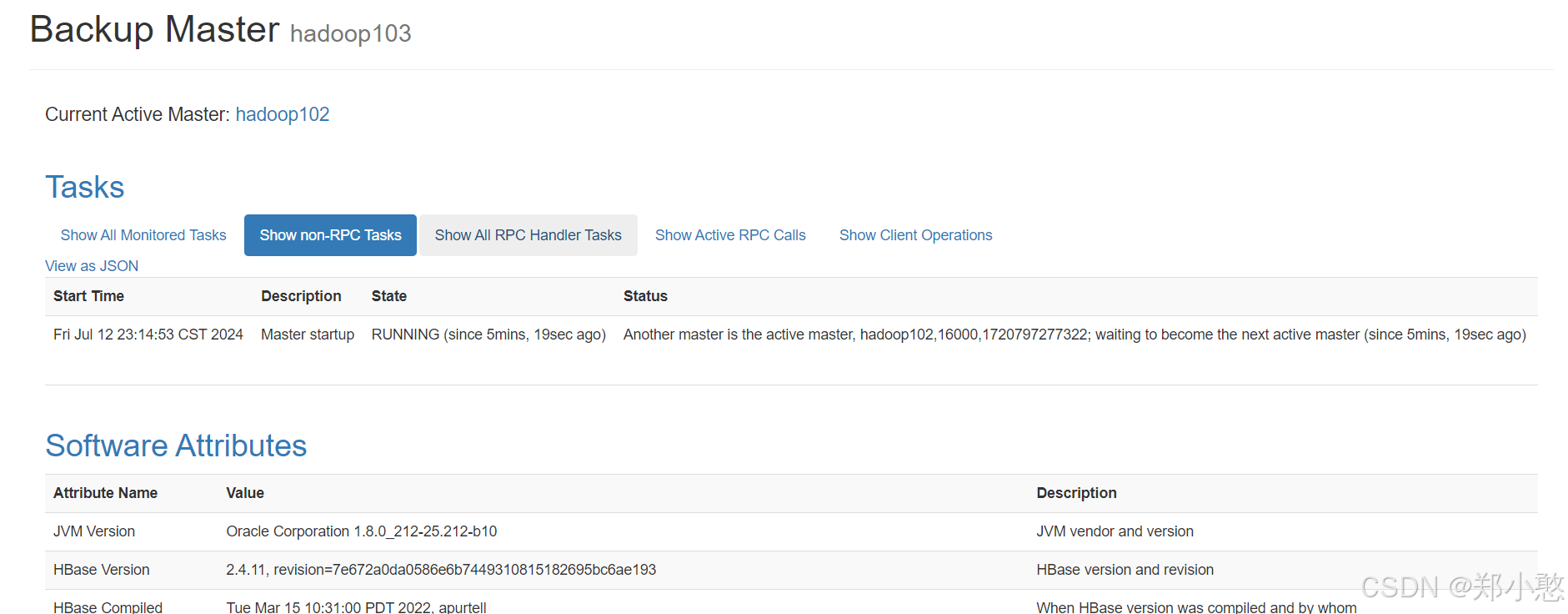This screenshot has height=614, width=1568.
Task: Select the Show non-RPC Tasks tab
Action: 330,235
